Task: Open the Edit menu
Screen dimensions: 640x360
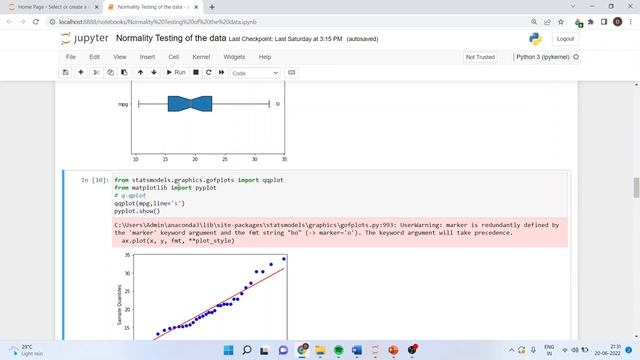Action: click(94, 57)
